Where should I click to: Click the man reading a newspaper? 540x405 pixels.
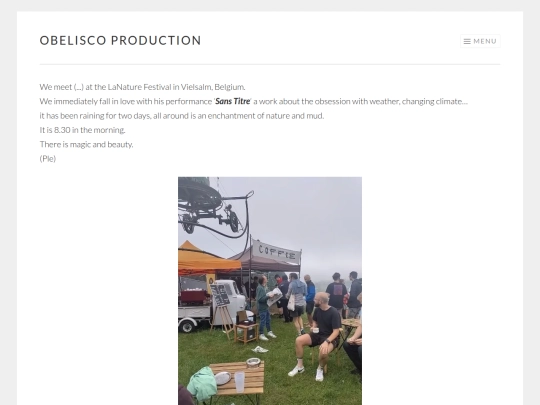tap(264, 307)
